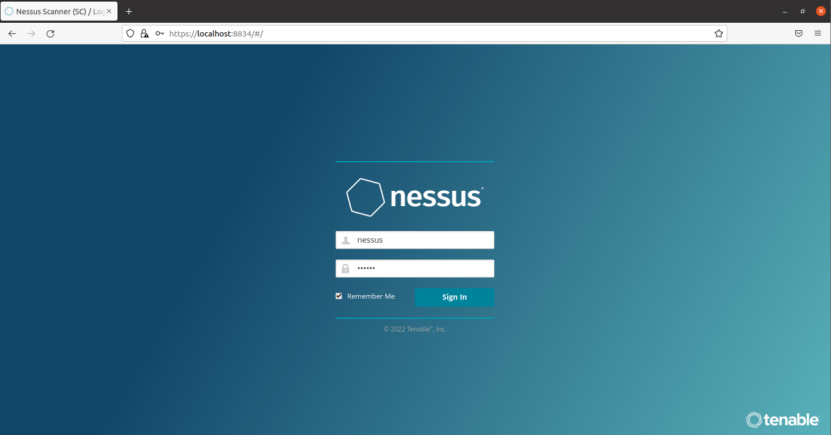Click the © 2022 Tenable, Inc. text
This screenshot has height=436, width=831.
(x=415, y=329)
